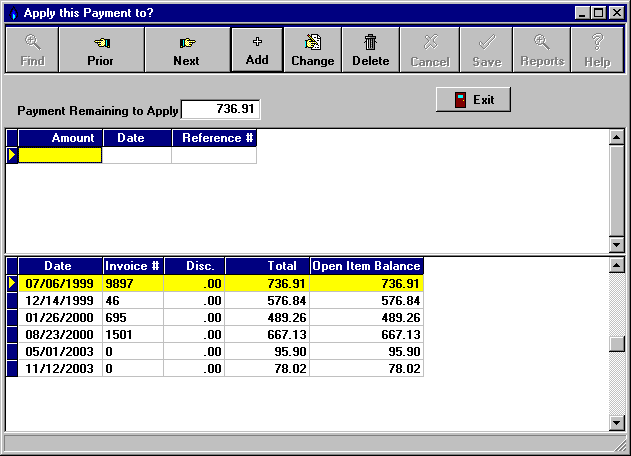Click the Reference # column header
The height and width of the screenshot is (456, 631).
(216, 138)
